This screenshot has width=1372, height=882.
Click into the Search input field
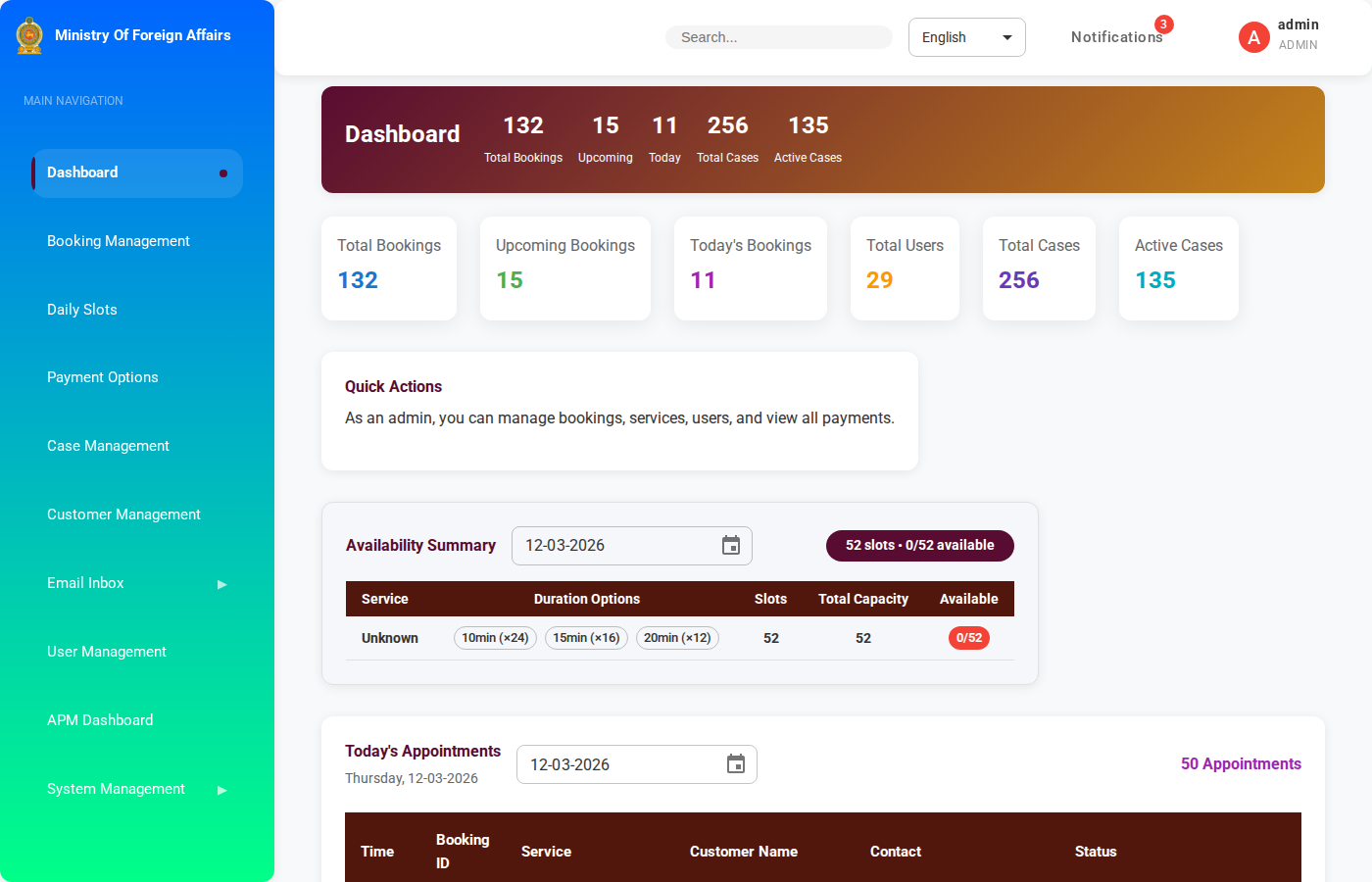pos(779,37)
